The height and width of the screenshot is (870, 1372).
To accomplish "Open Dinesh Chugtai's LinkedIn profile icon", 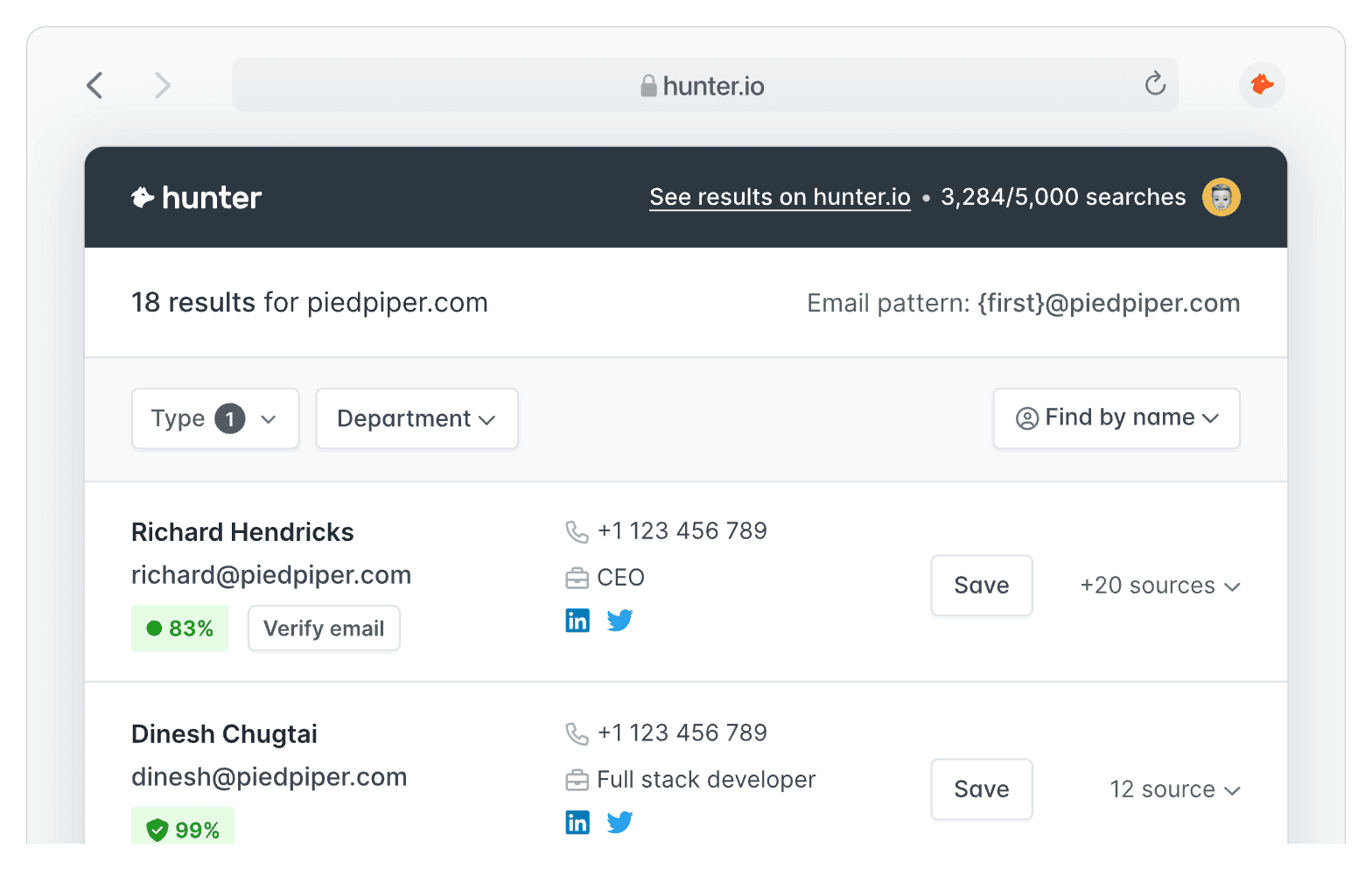I will (x=577, y=823).
